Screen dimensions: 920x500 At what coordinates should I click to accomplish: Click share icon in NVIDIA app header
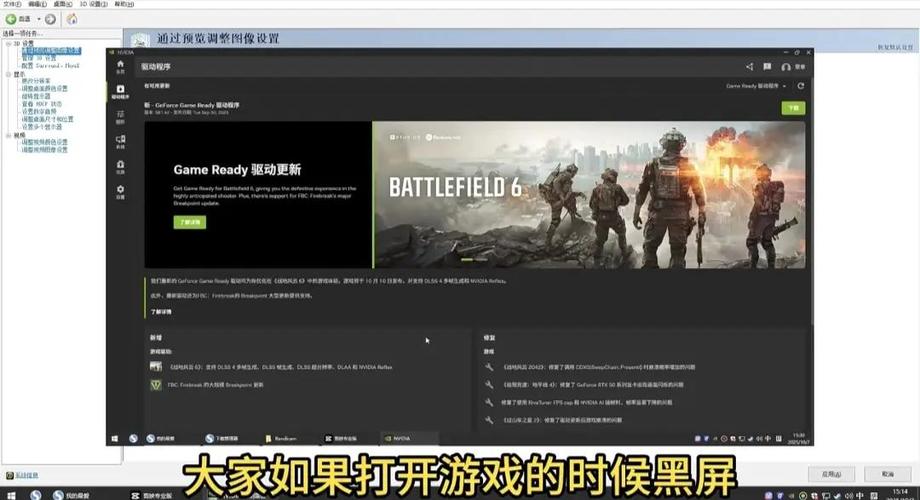[x=749, y=67]
